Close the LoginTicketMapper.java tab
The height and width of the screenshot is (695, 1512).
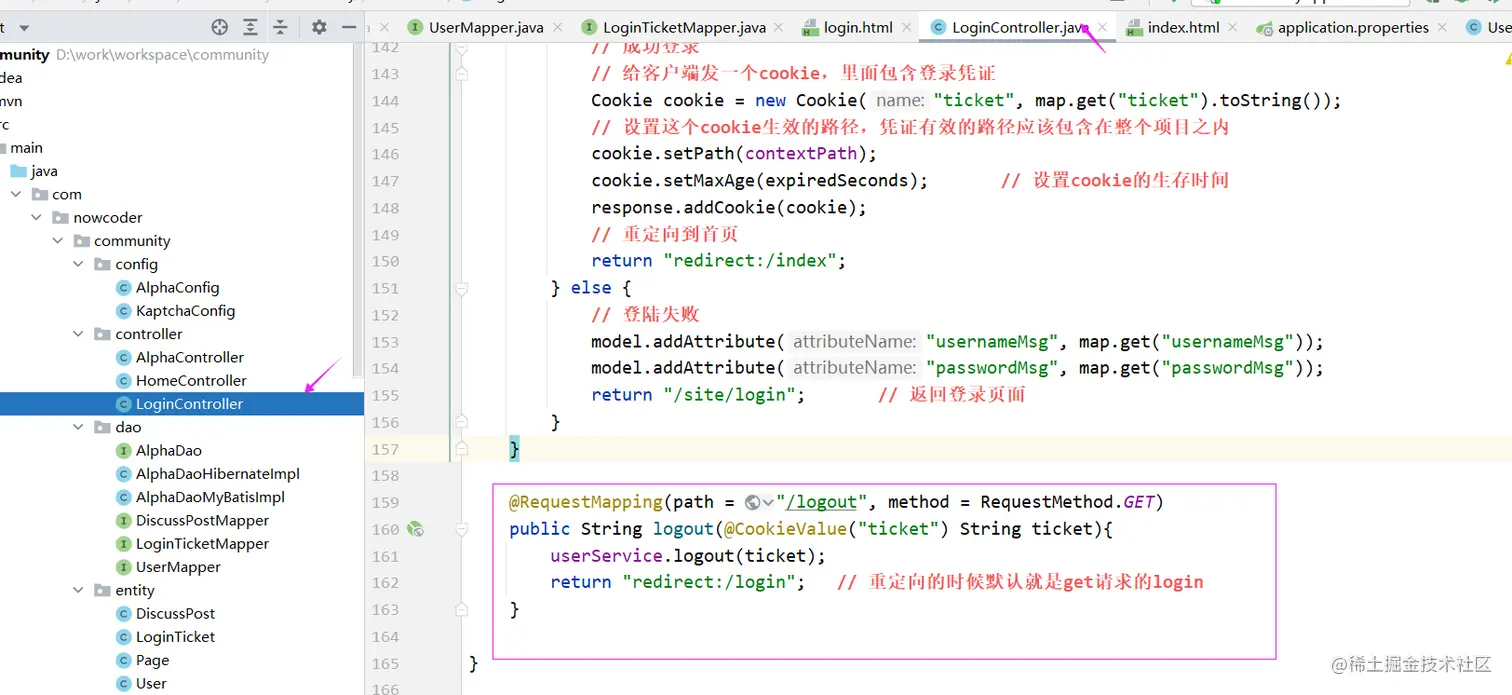[x=779, y=28]
